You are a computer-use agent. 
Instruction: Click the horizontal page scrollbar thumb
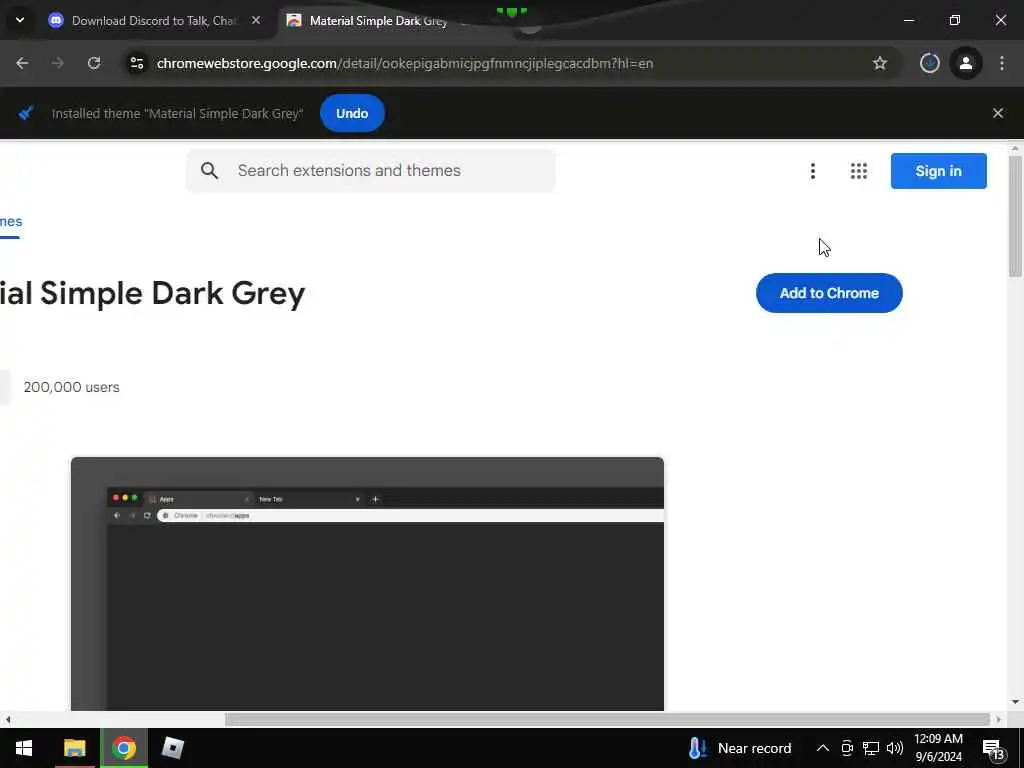pos(607,720)
